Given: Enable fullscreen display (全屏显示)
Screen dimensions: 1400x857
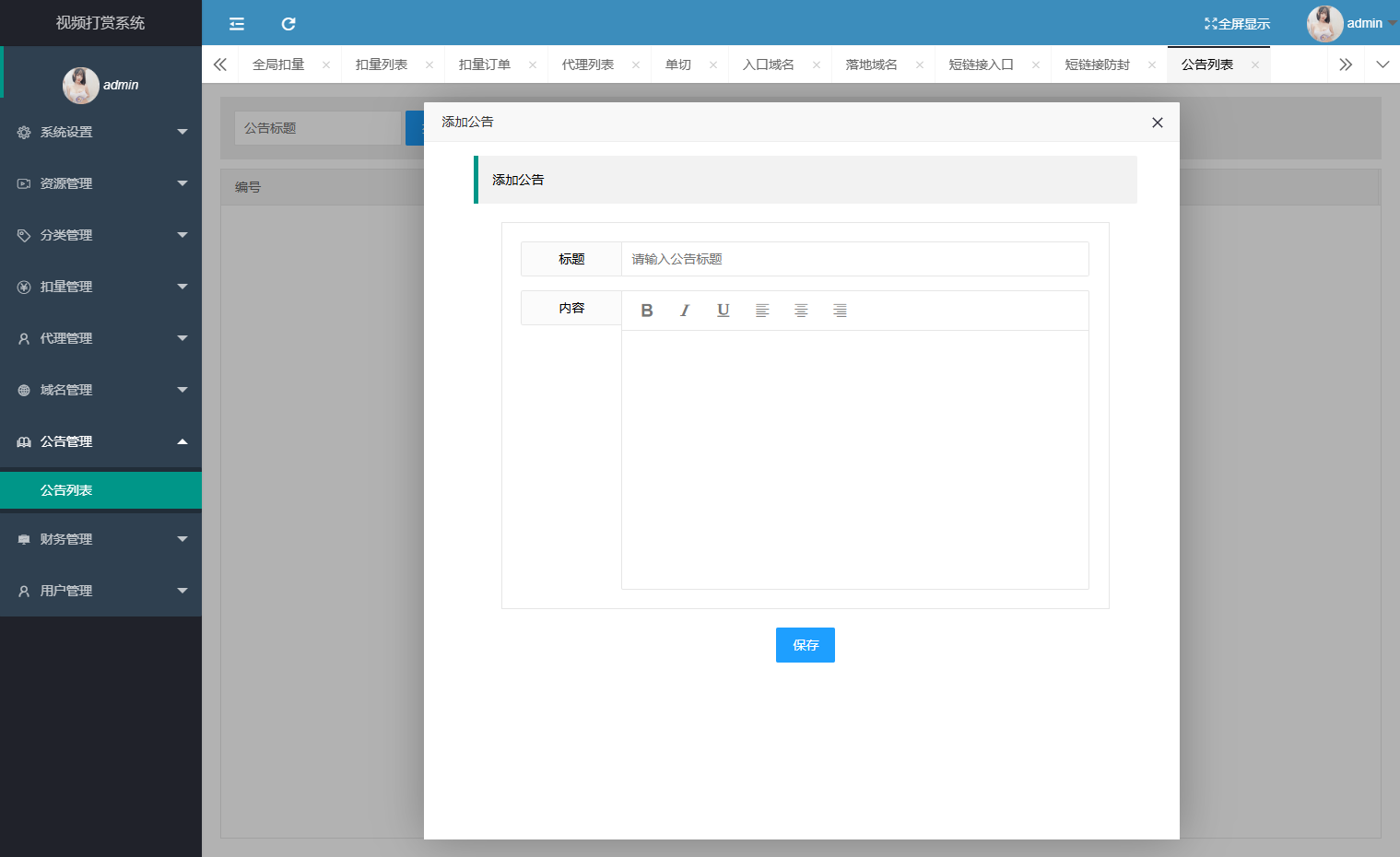Looking at the screenshot, I should point(1237,24).
